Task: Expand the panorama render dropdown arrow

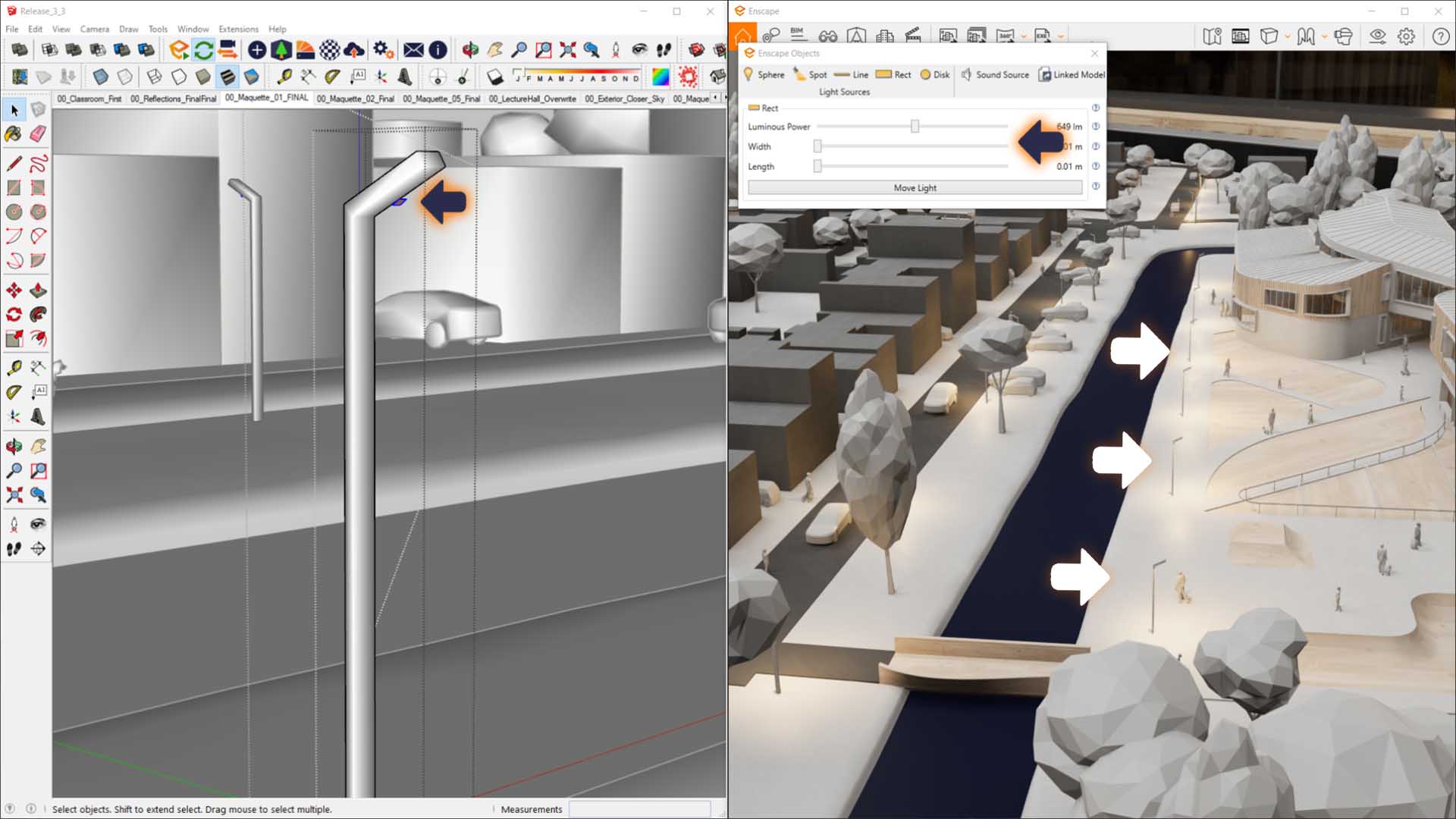Action: (1024, 36)
